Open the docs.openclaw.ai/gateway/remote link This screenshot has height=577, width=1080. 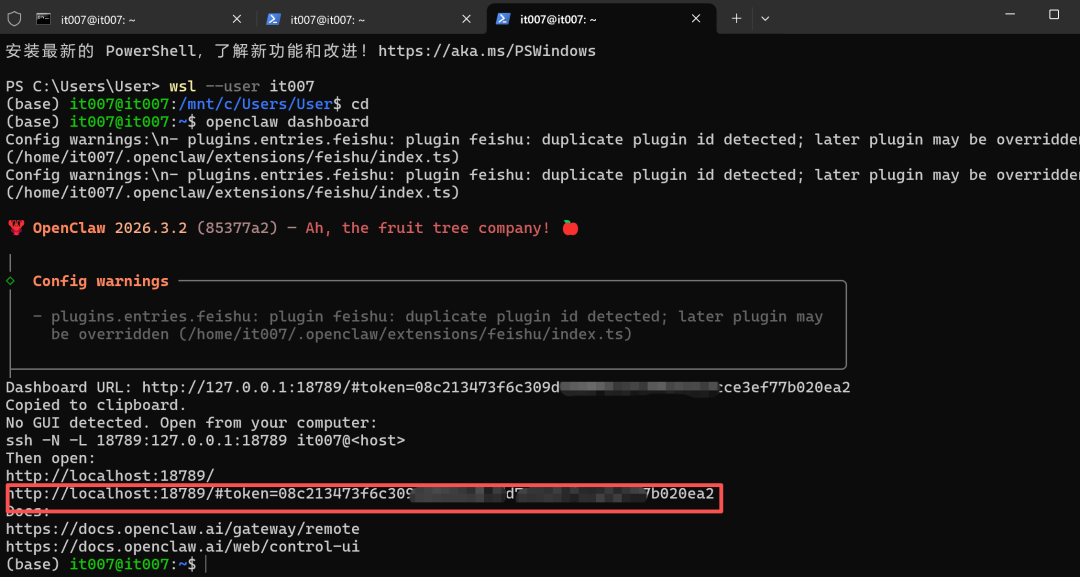183,529
